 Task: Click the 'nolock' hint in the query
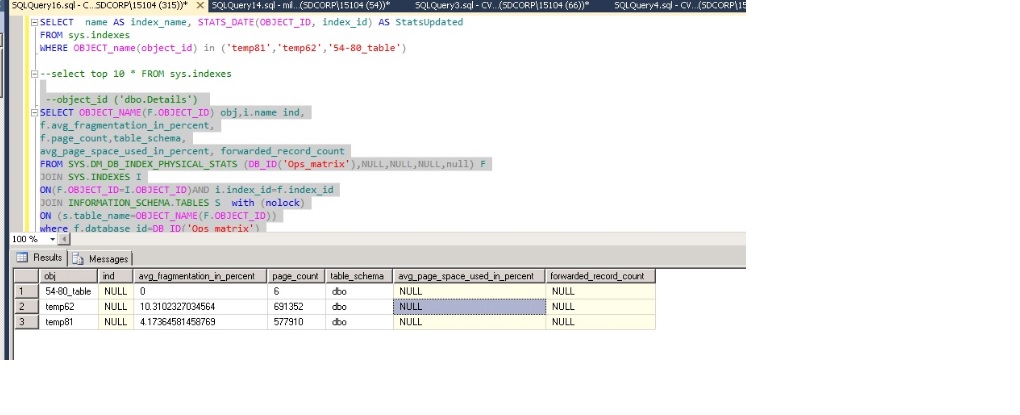pos(283,203)
